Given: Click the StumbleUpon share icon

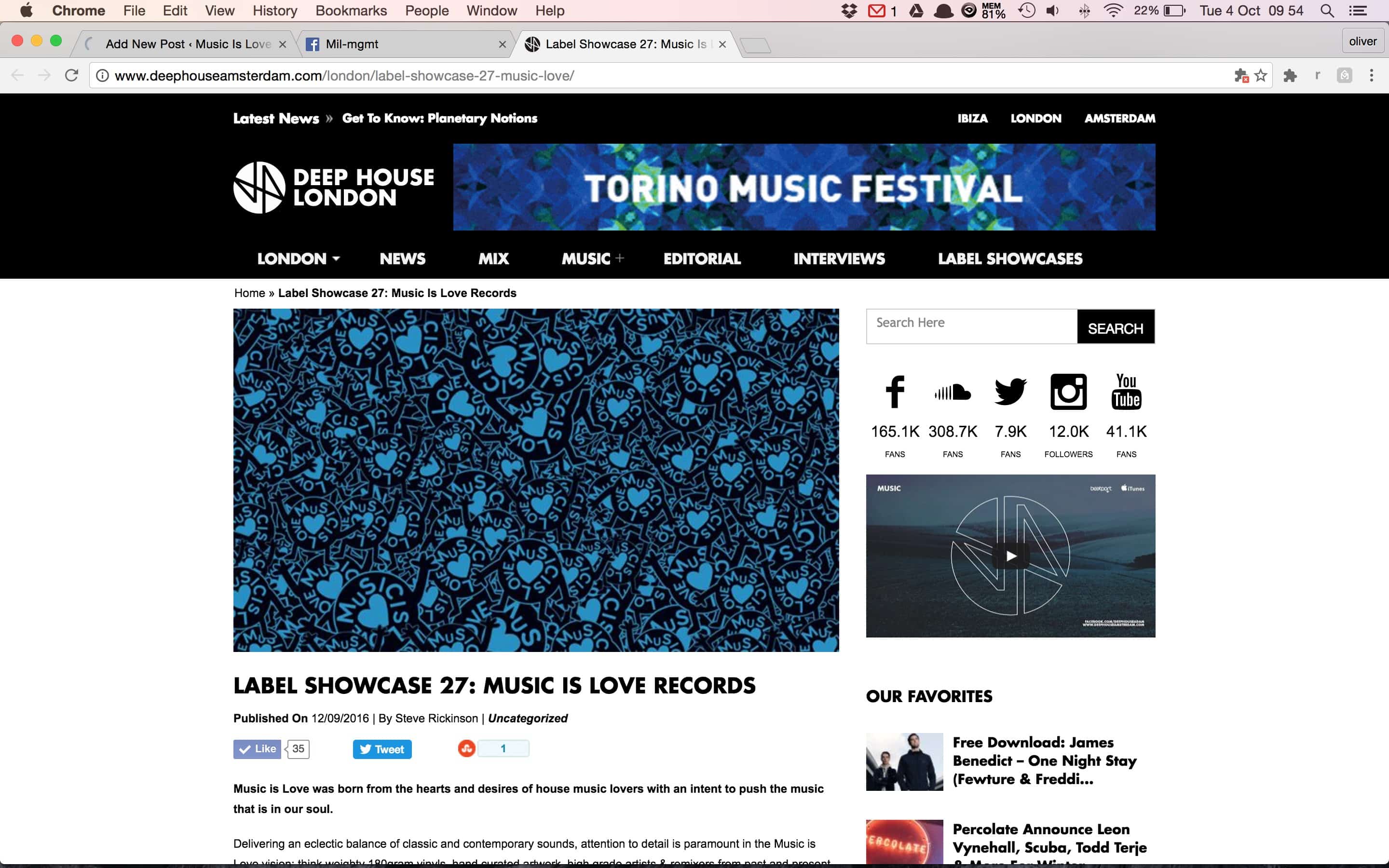Looking at the screenshot, I should coord(466,748).
